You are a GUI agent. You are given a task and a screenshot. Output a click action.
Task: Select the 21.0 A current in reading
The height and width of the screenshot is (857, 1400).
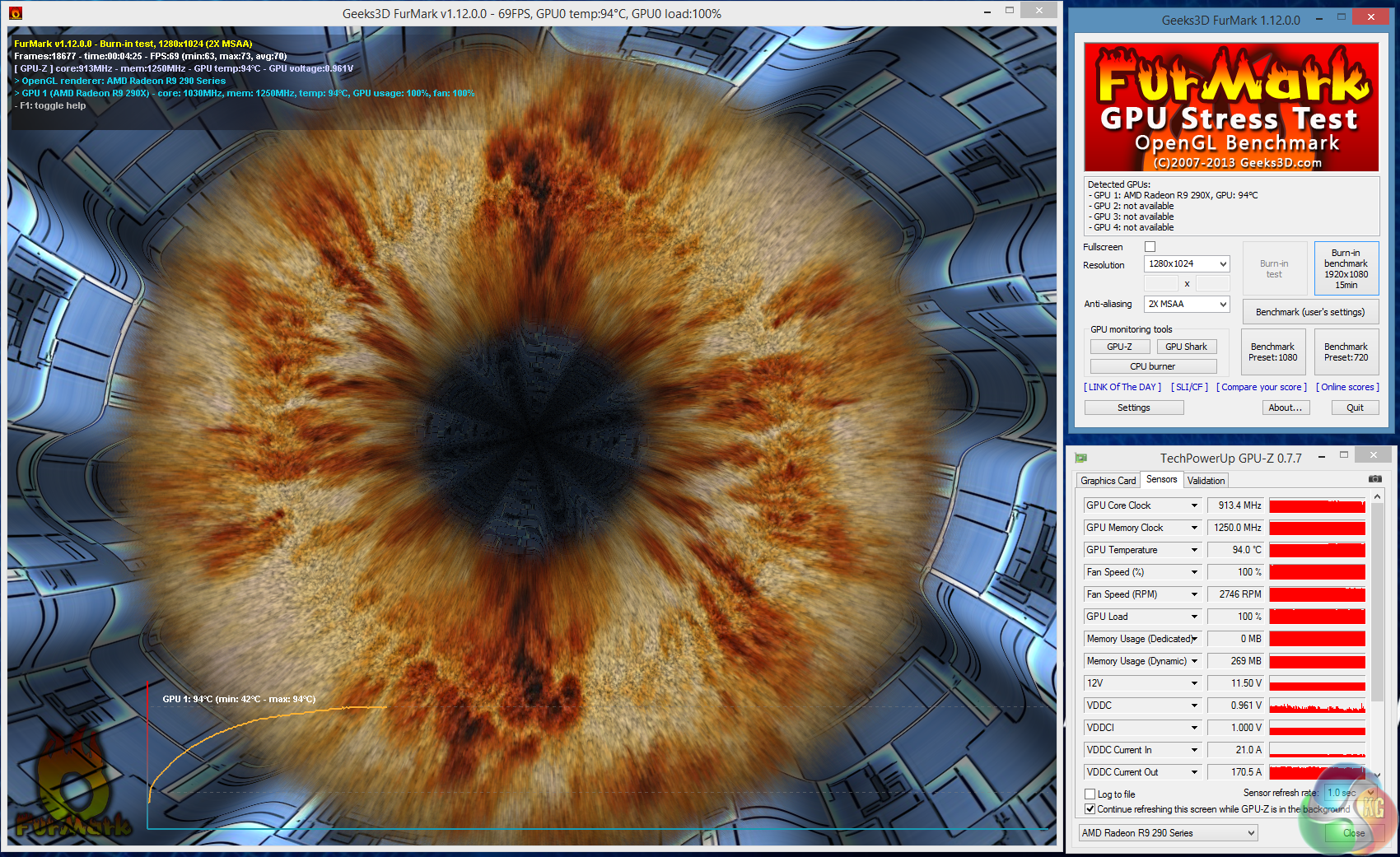(1235, 750)
